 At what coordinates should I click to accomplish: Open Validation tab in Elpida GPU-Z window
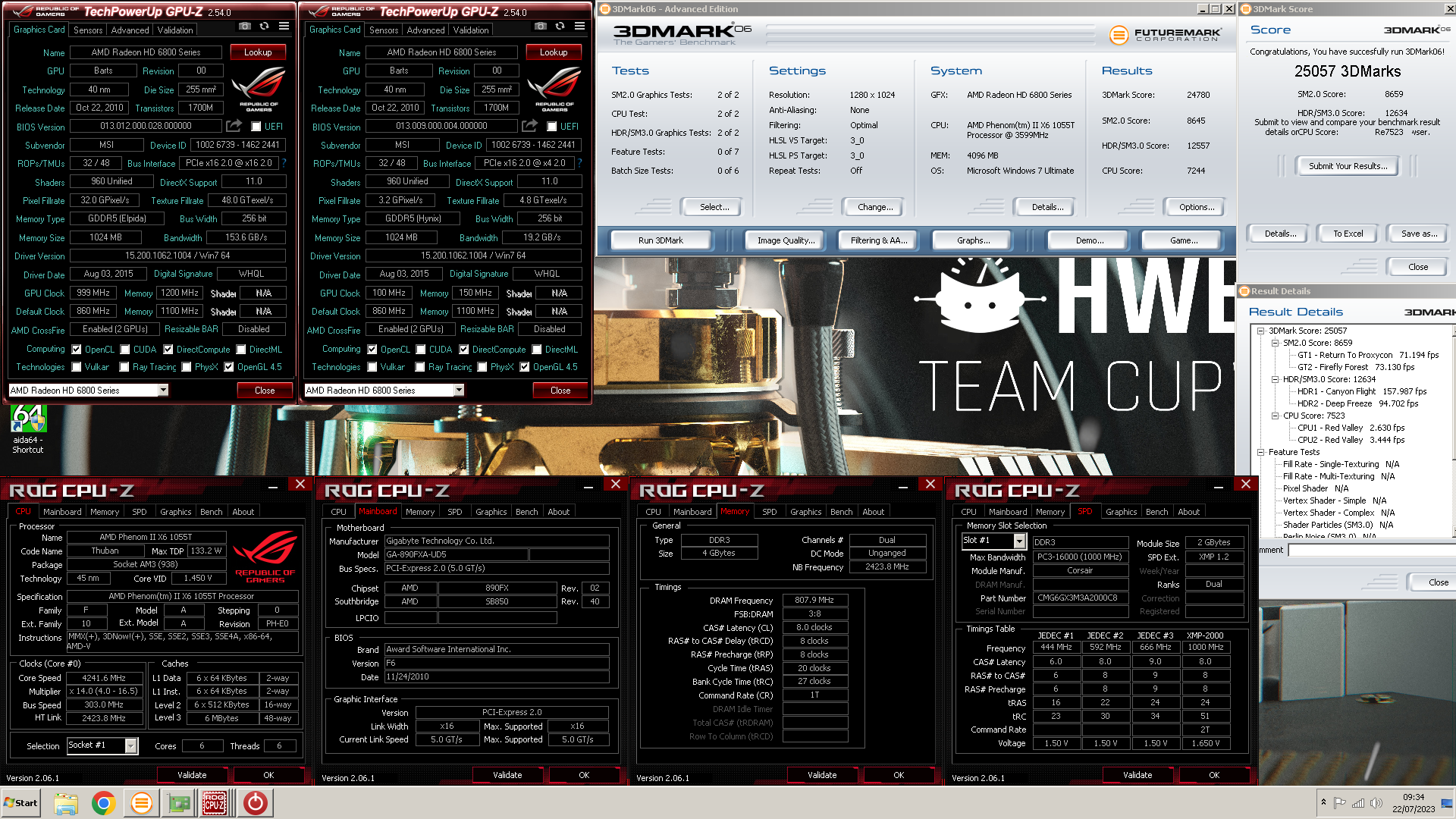[175, 30]
